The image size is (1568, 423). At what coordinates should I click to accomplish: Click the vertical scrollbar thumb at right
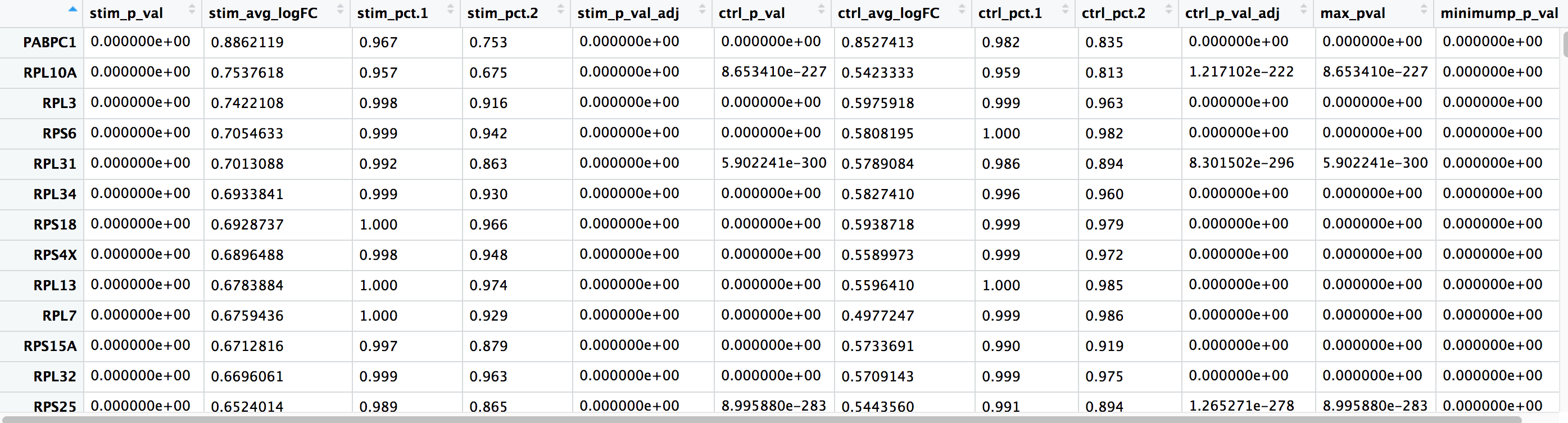coord(1565,44)
